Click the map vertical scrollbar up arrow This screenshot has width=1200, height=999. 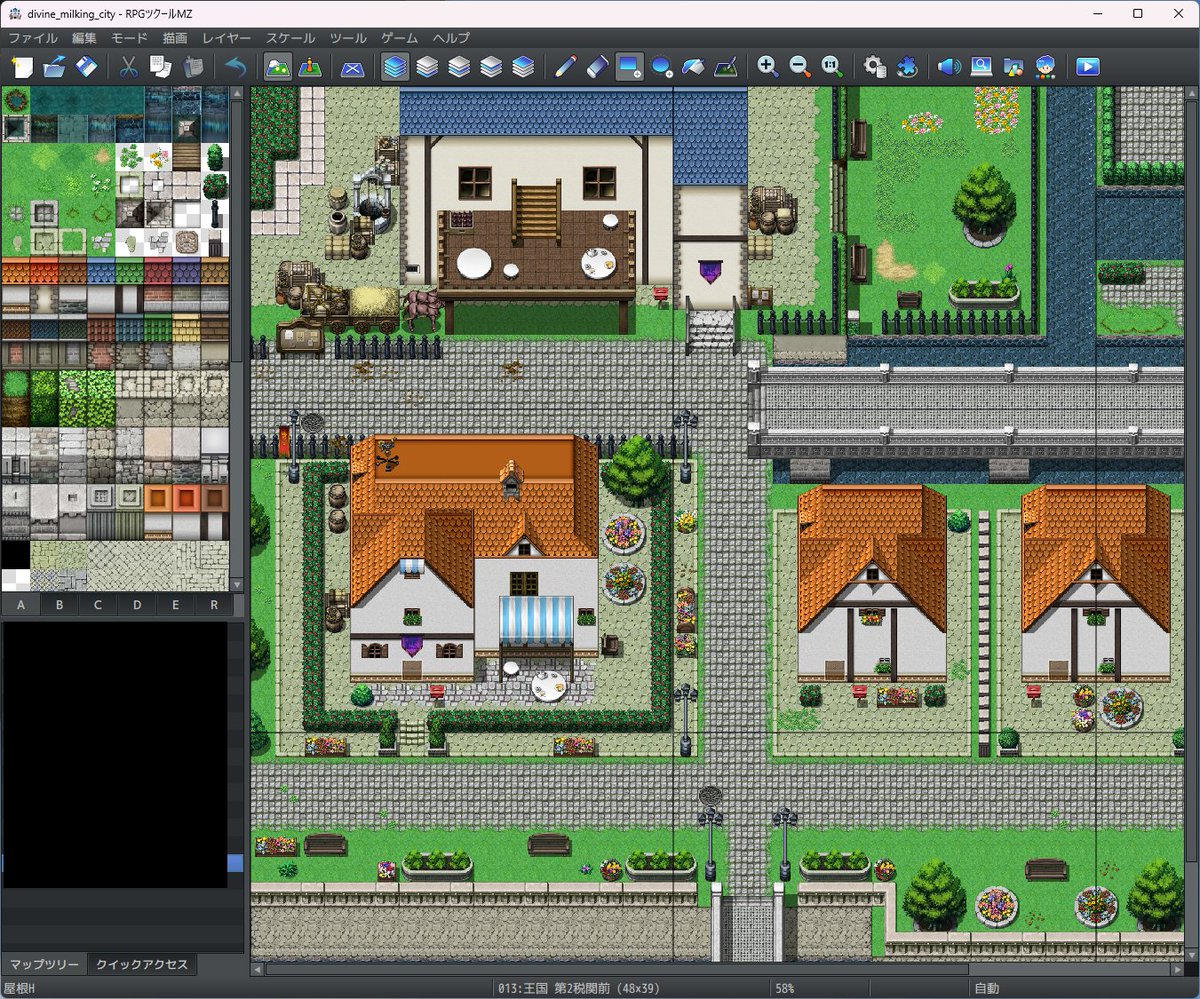tap(1191, 93)
